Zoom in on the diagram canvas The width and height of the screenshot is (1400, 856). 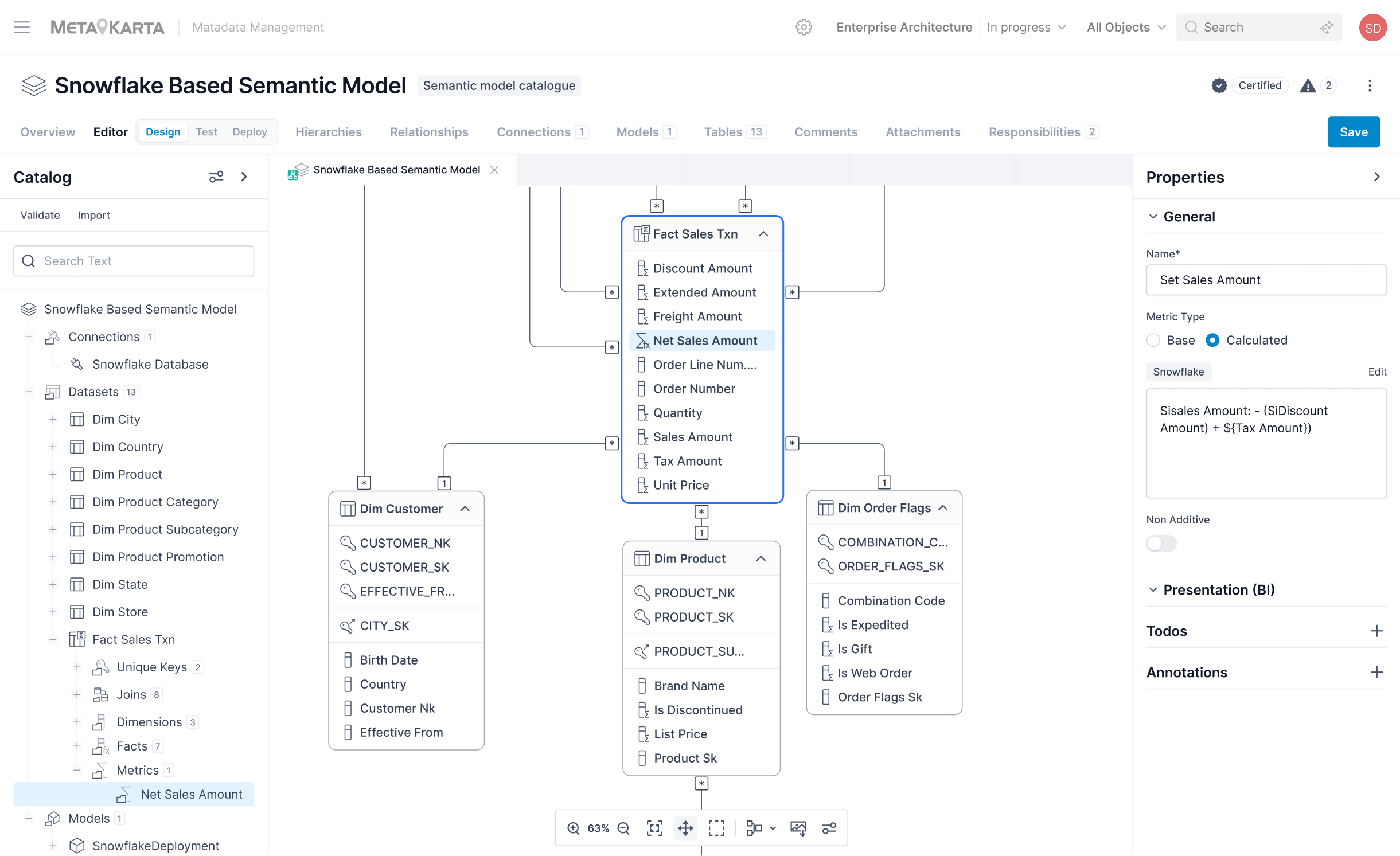point(573,828)
